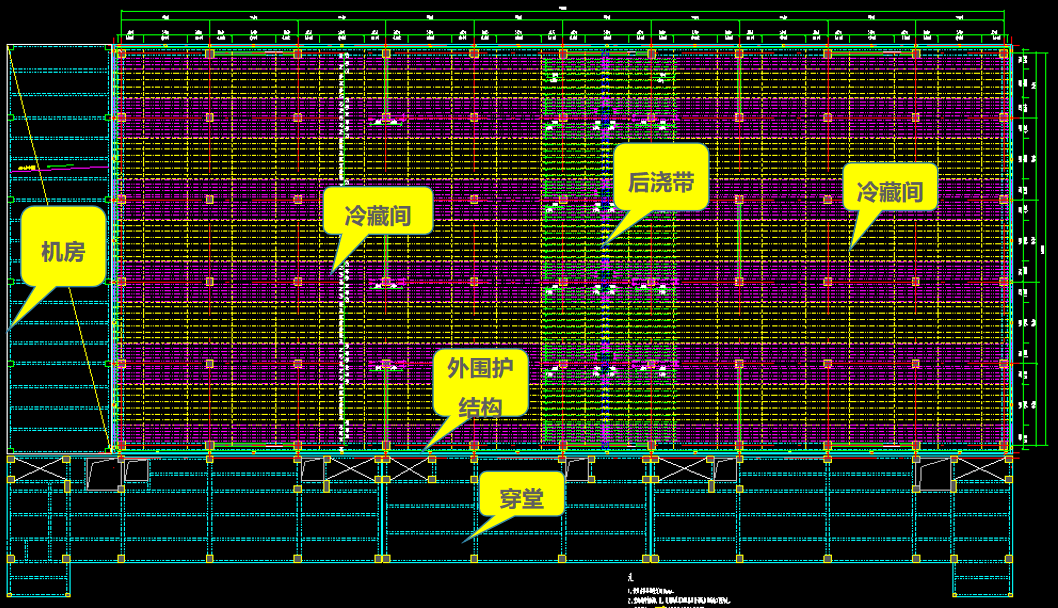
Task: Select the leftmost X-crossed opening in the corridor
Action: (37, 468)
